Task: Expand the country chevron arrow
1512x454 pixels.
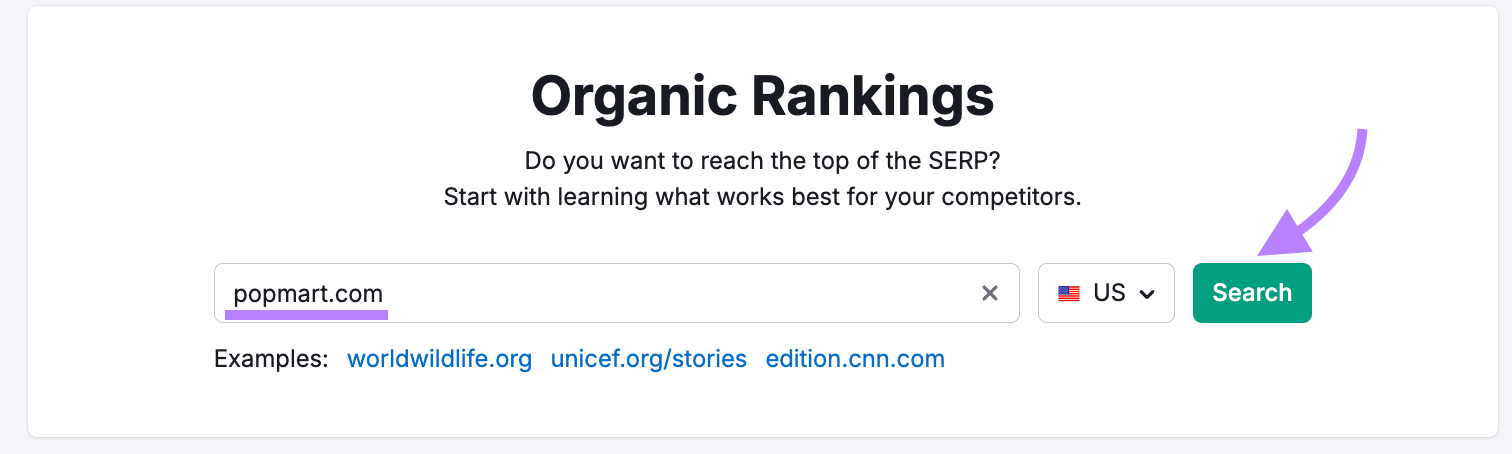Action: coord(1148,294)
